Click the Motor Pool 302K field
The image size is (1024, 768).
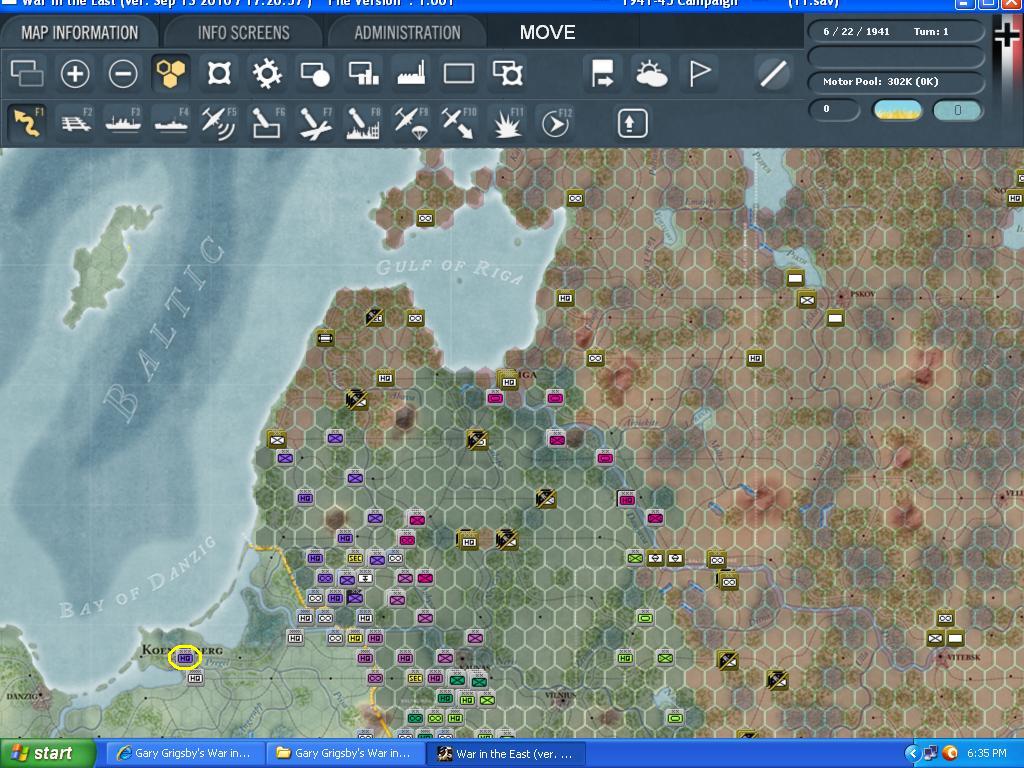(895, 82)
